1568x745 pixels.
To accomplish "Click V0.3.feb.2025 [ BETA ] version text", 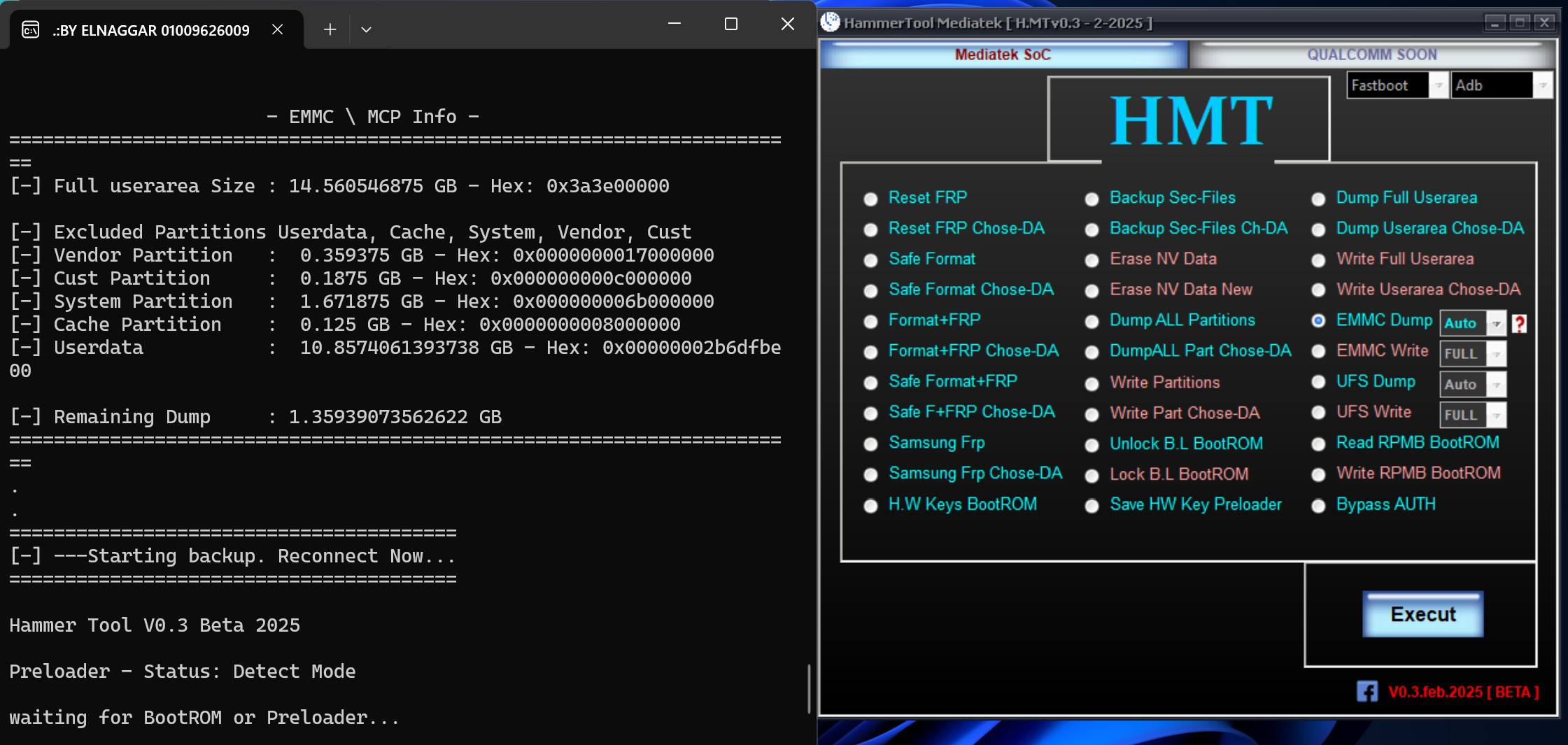I will pos(1464,692).
